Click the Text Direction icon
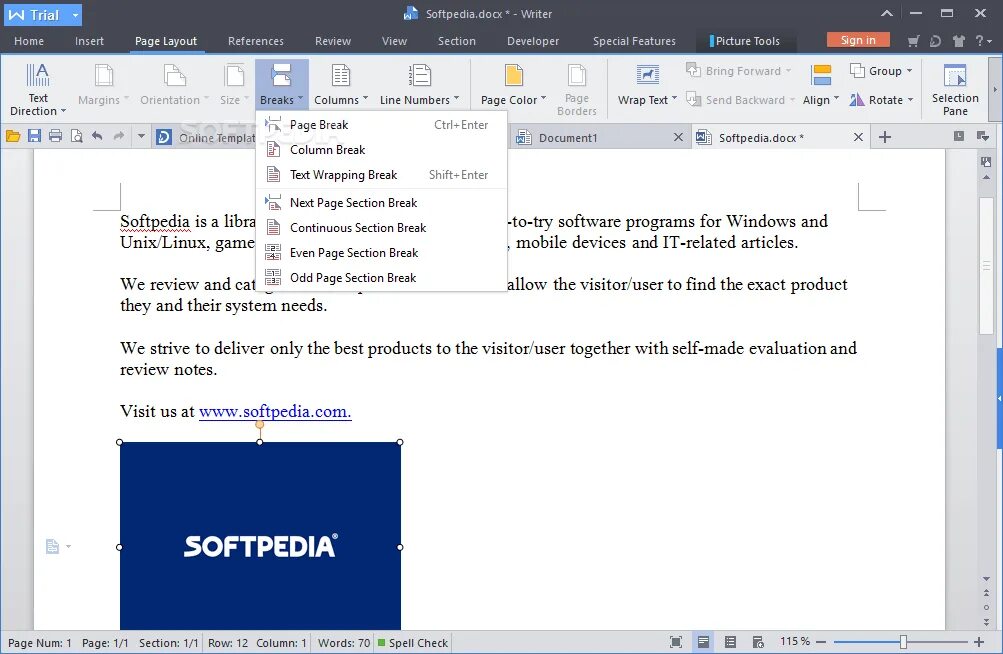This screenshot has width=1003, height=654. coord(37,75)
